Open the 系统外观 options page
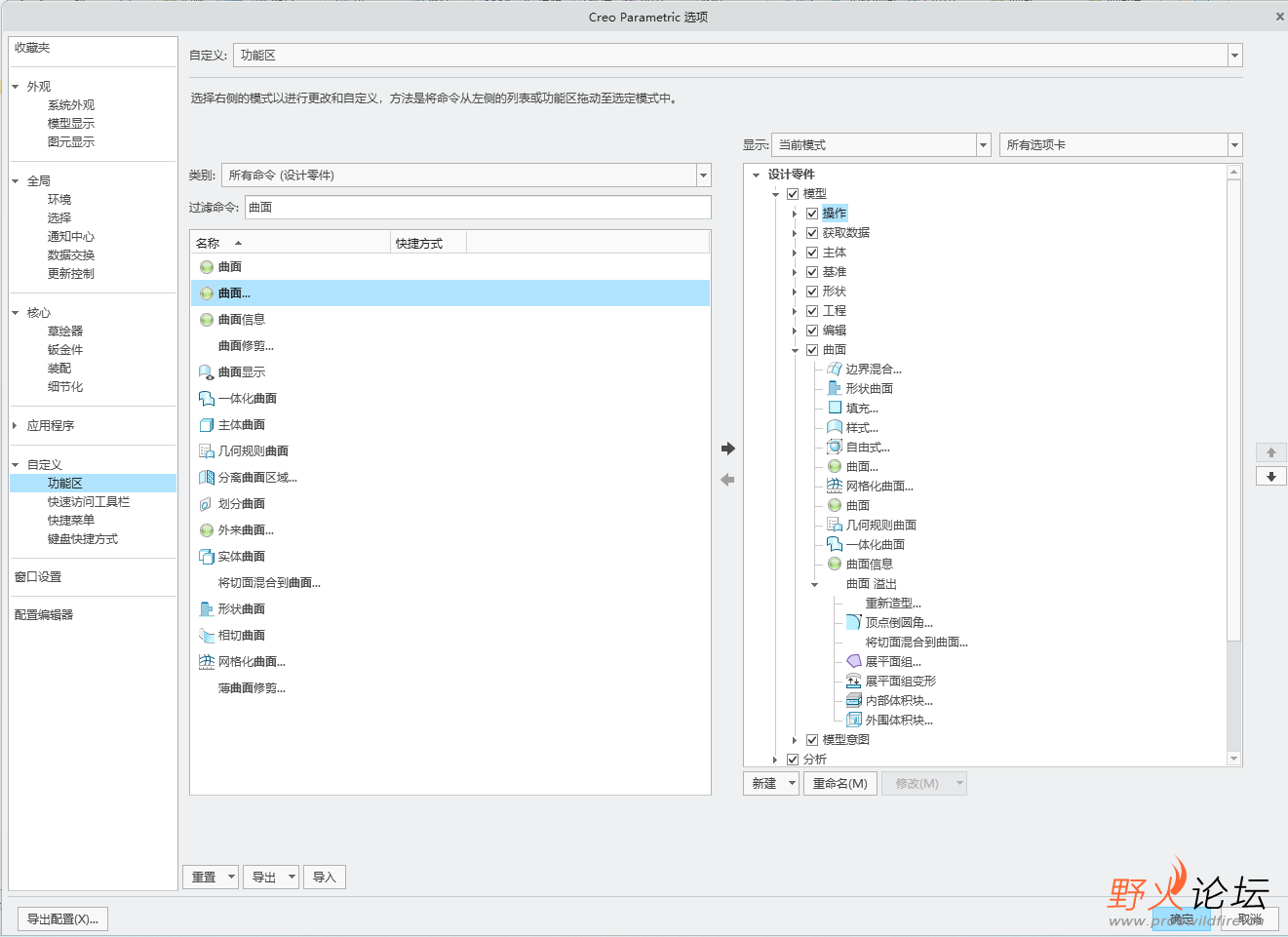Viewport: 1288px width, 937px height. click(71, 105)
